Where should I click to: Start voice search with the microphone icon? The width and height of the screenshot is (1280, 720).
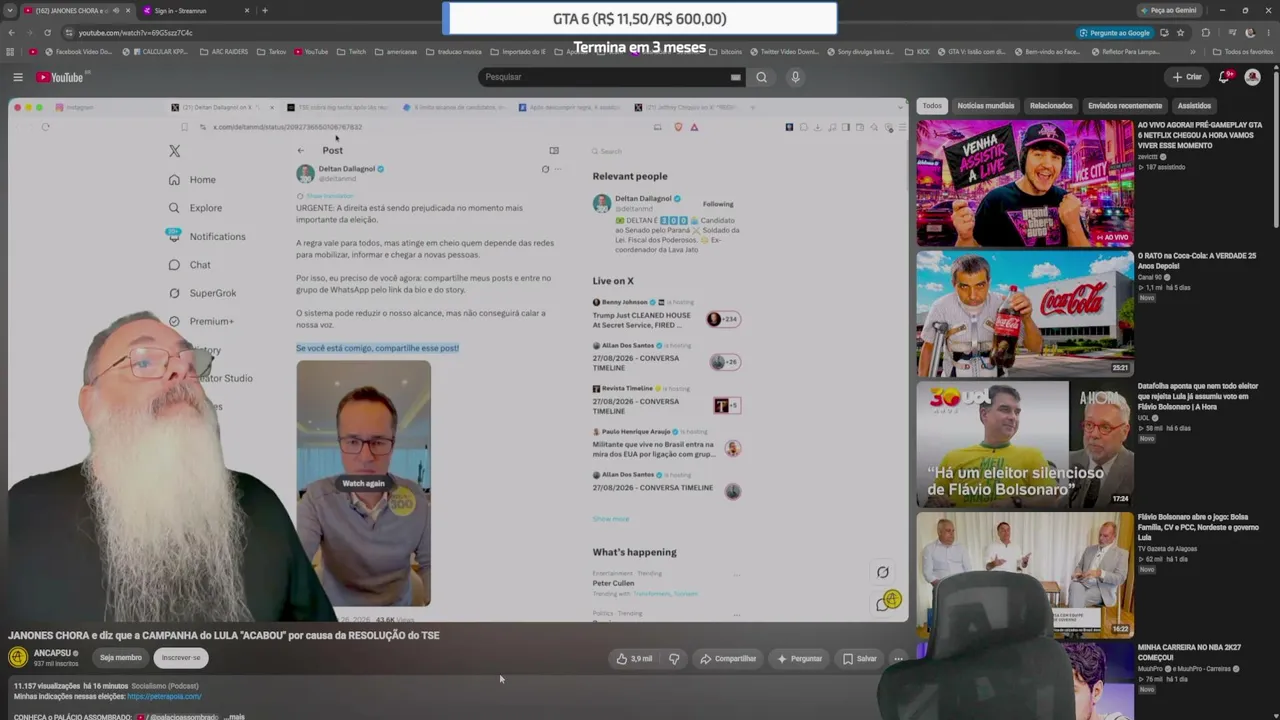point(795,77)
